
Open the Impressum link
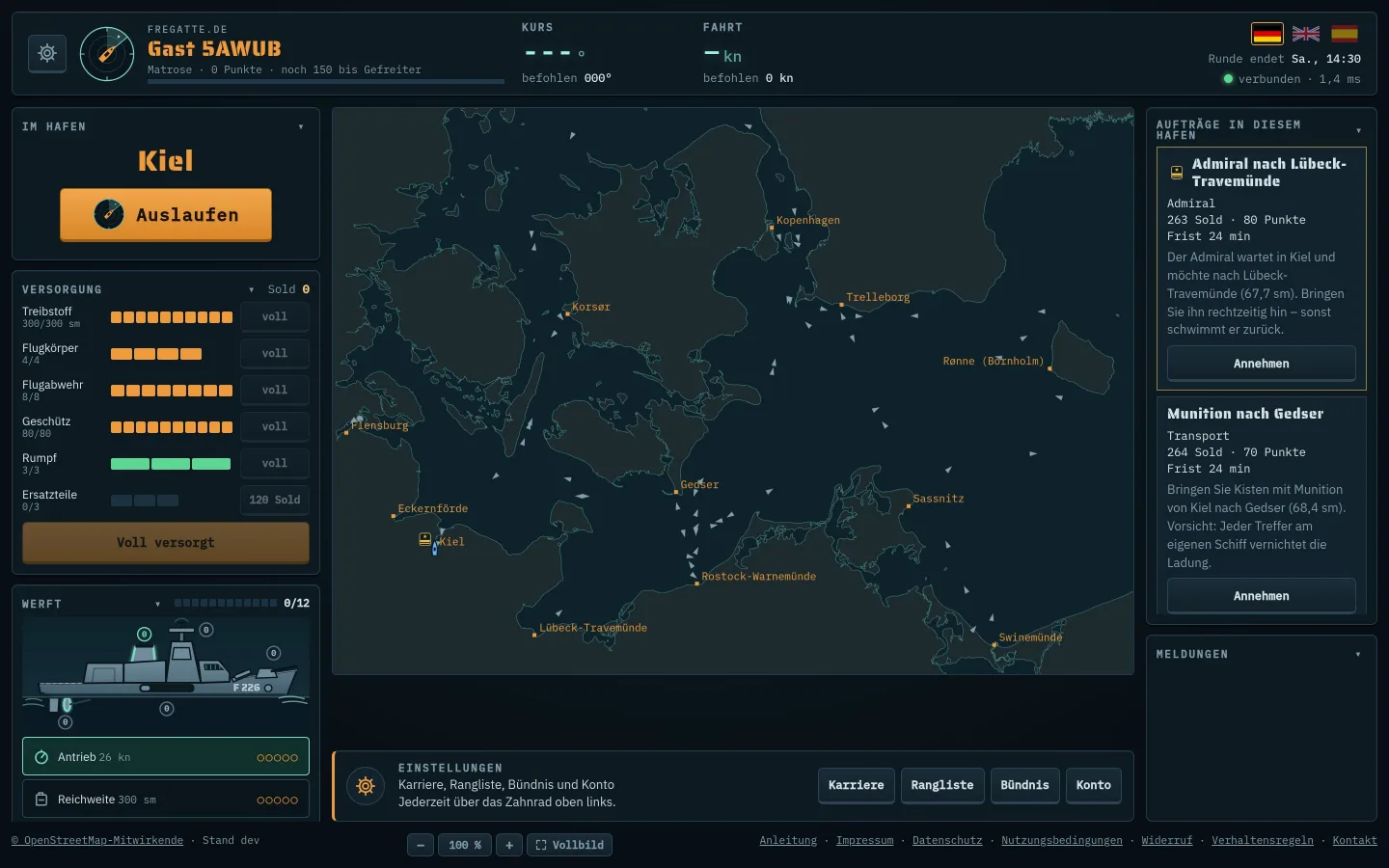click(864, 840)
